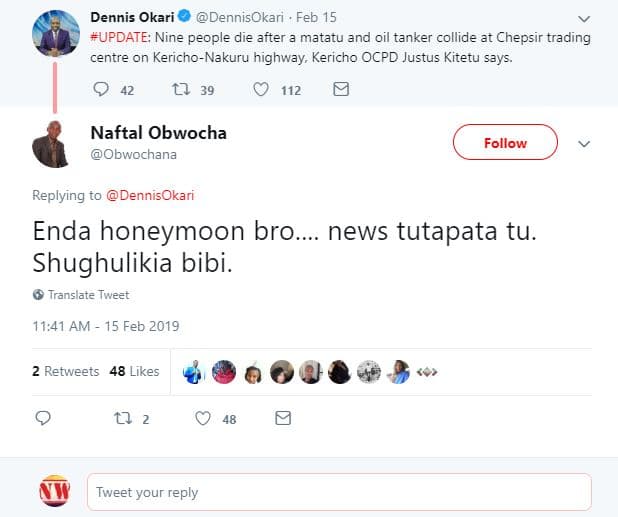This screenshot has width=618, height=517.
Task: Like Dennis Okari's update tweet
Action: (x=261, y=90)
